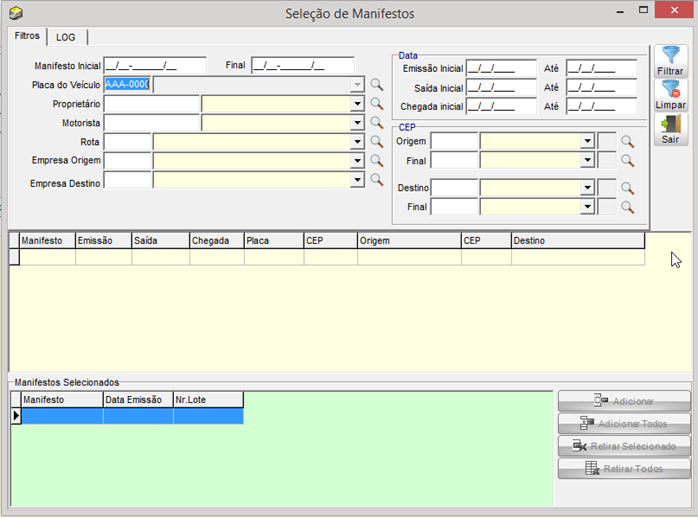Click the Sair exit door icon
698x518 pixels.
point(670,129)
